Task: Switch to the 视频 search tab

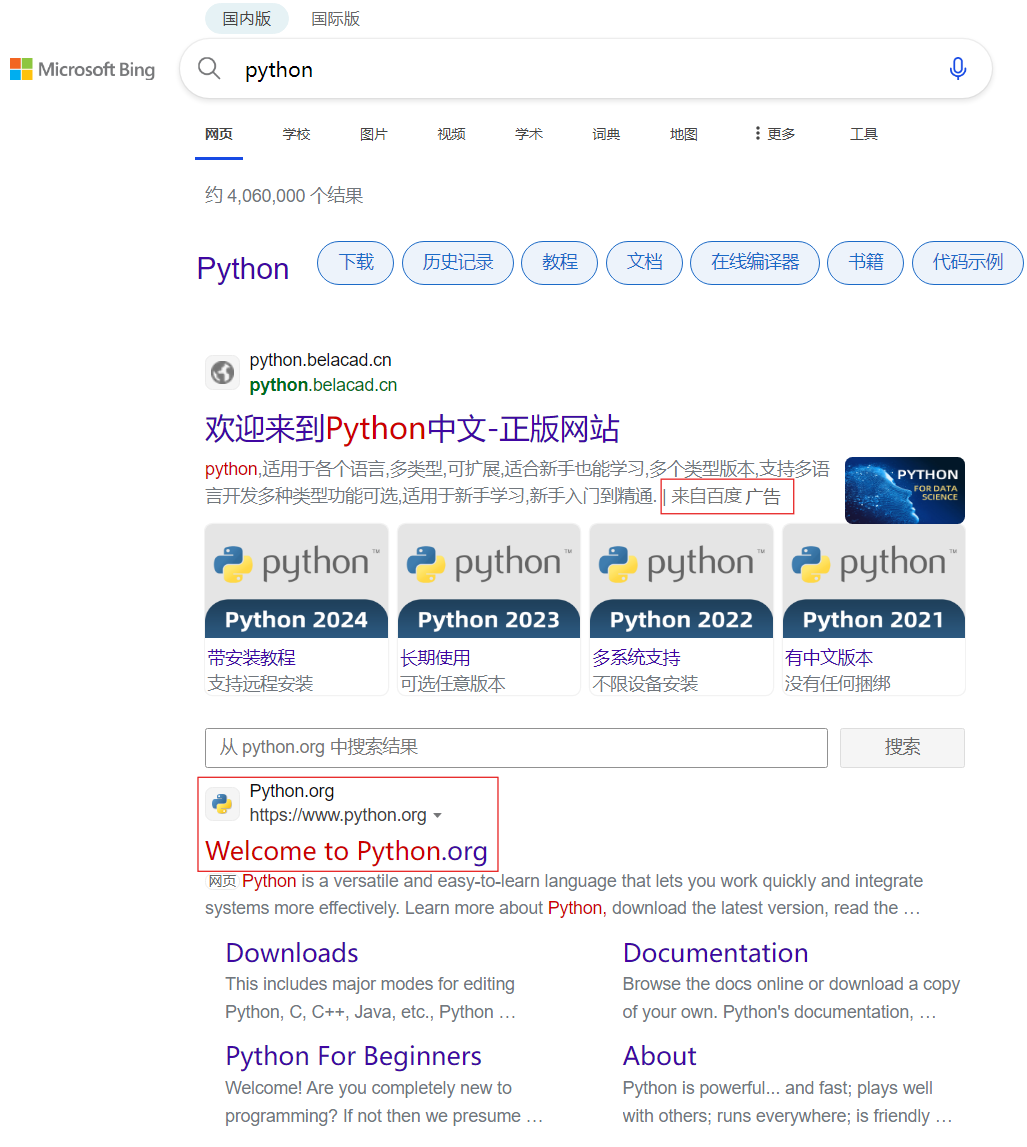Action: 451,133
